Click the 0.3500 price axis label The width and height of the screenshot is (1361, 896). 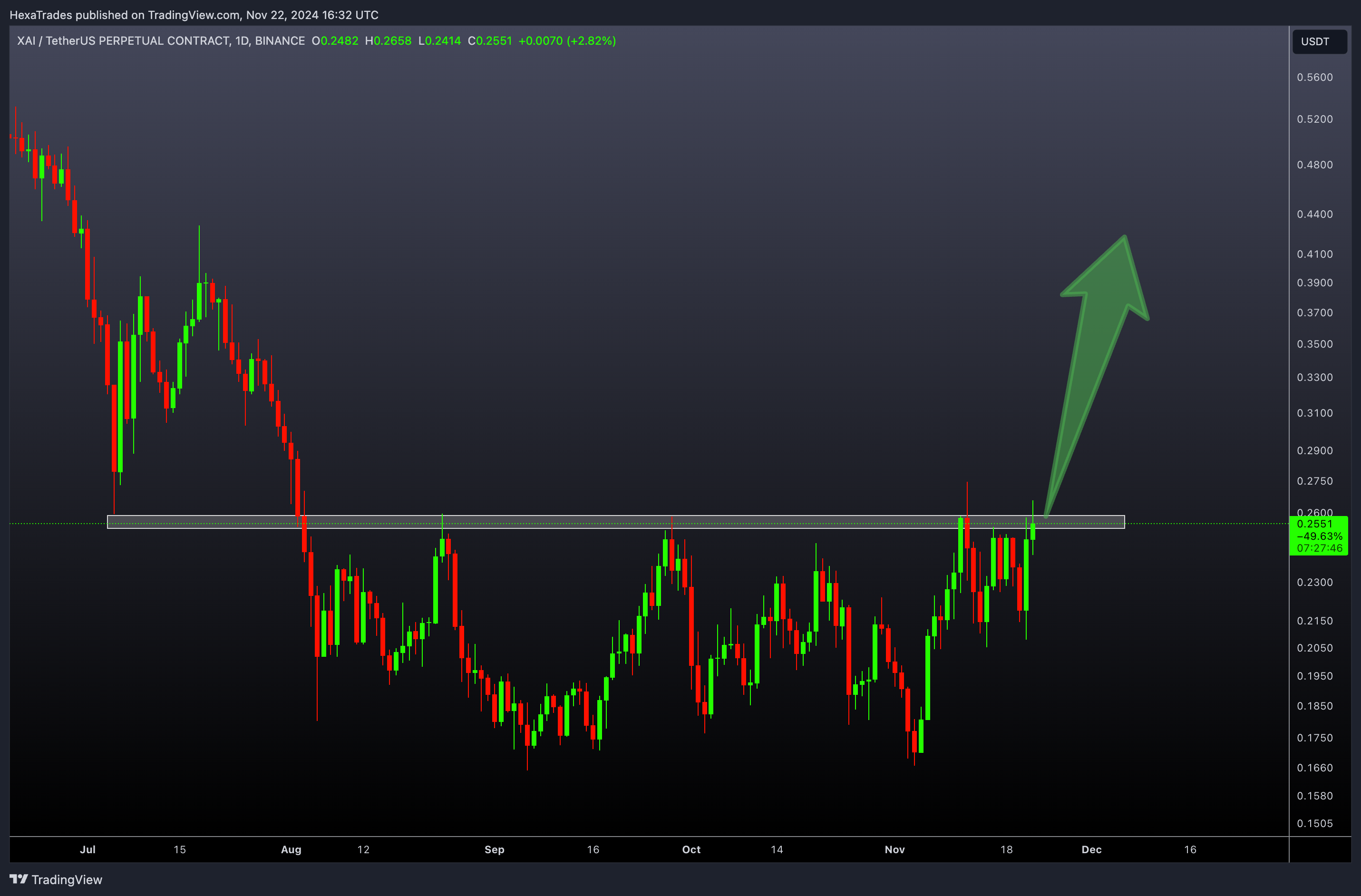pos(1315,344)
